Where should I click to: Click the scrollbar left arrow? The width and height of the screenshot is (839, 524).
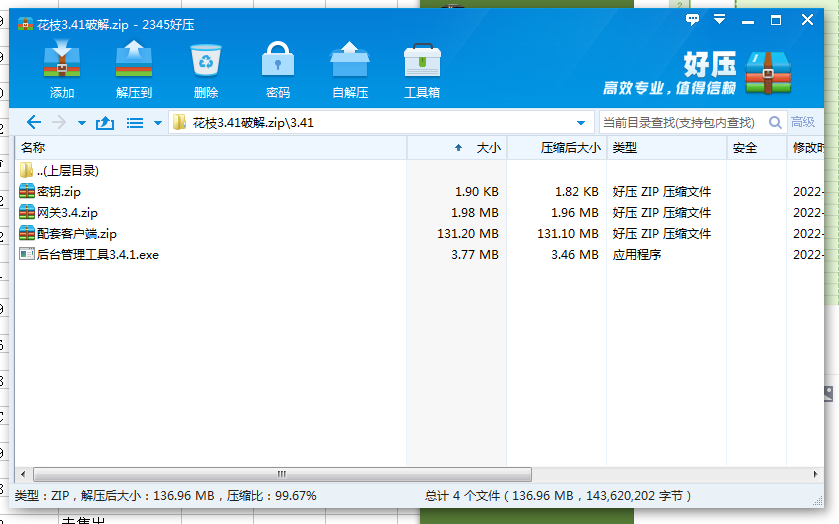[x=23, y=474]
